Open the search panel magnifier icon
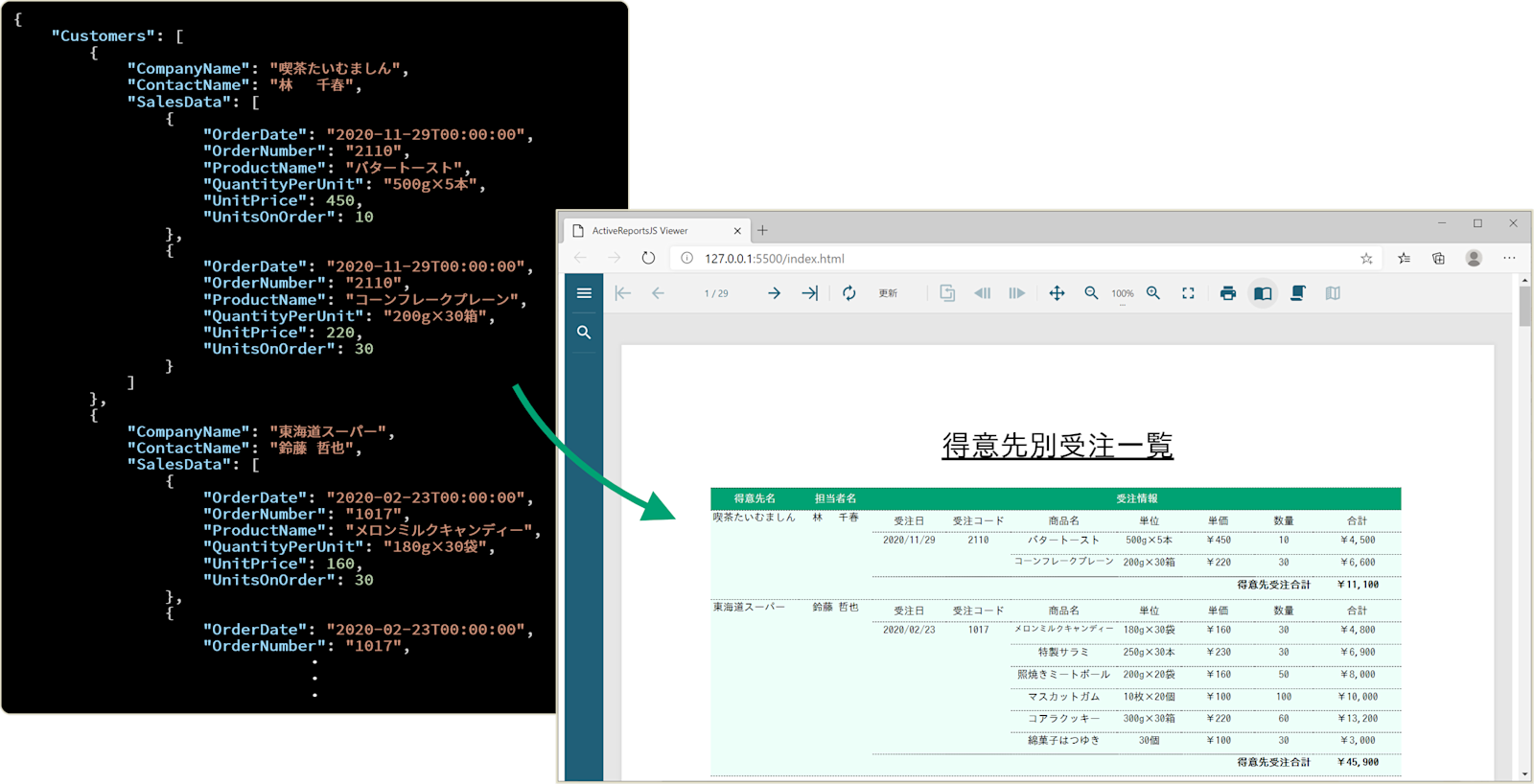The image size is (1534, 784). coord(584,333)
